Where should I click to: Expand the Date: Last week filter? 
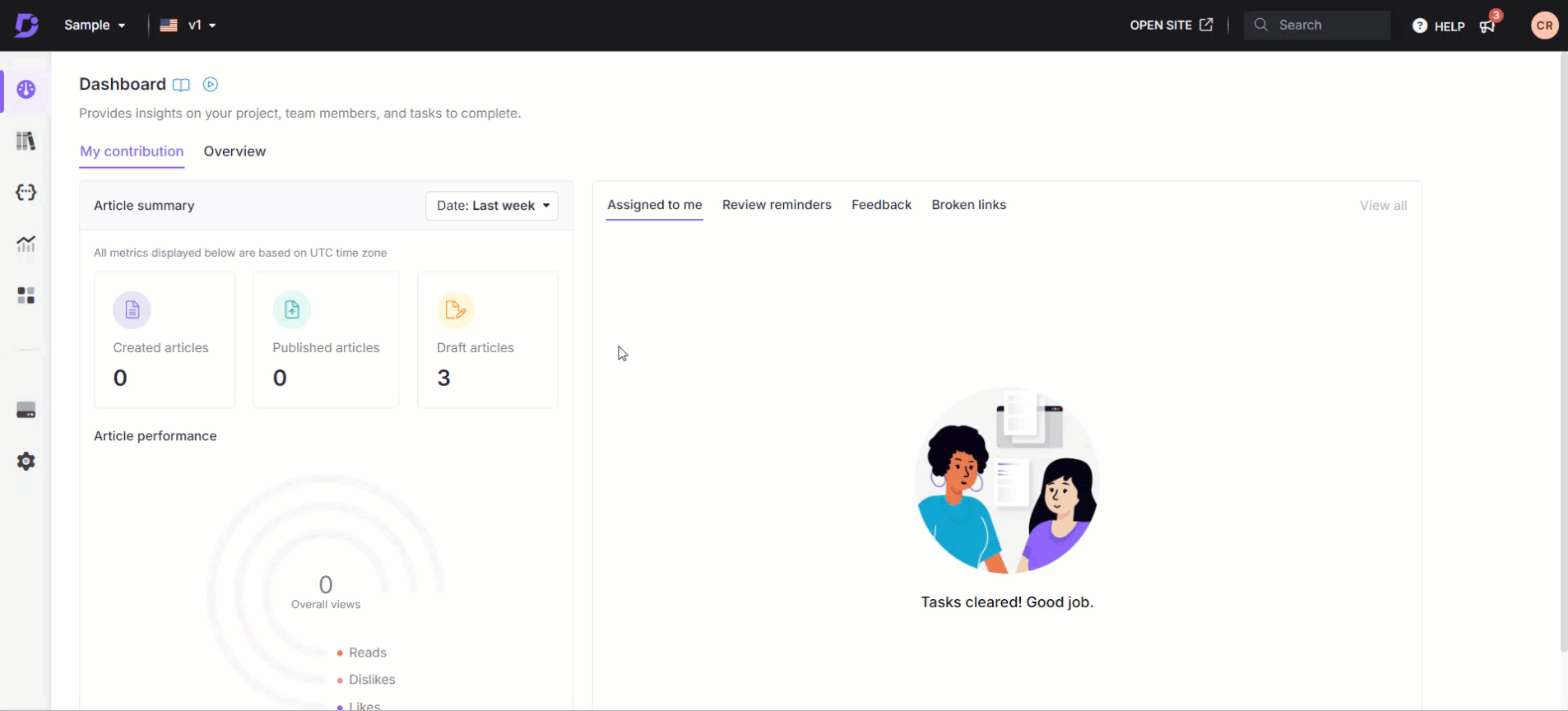point(492,206)
